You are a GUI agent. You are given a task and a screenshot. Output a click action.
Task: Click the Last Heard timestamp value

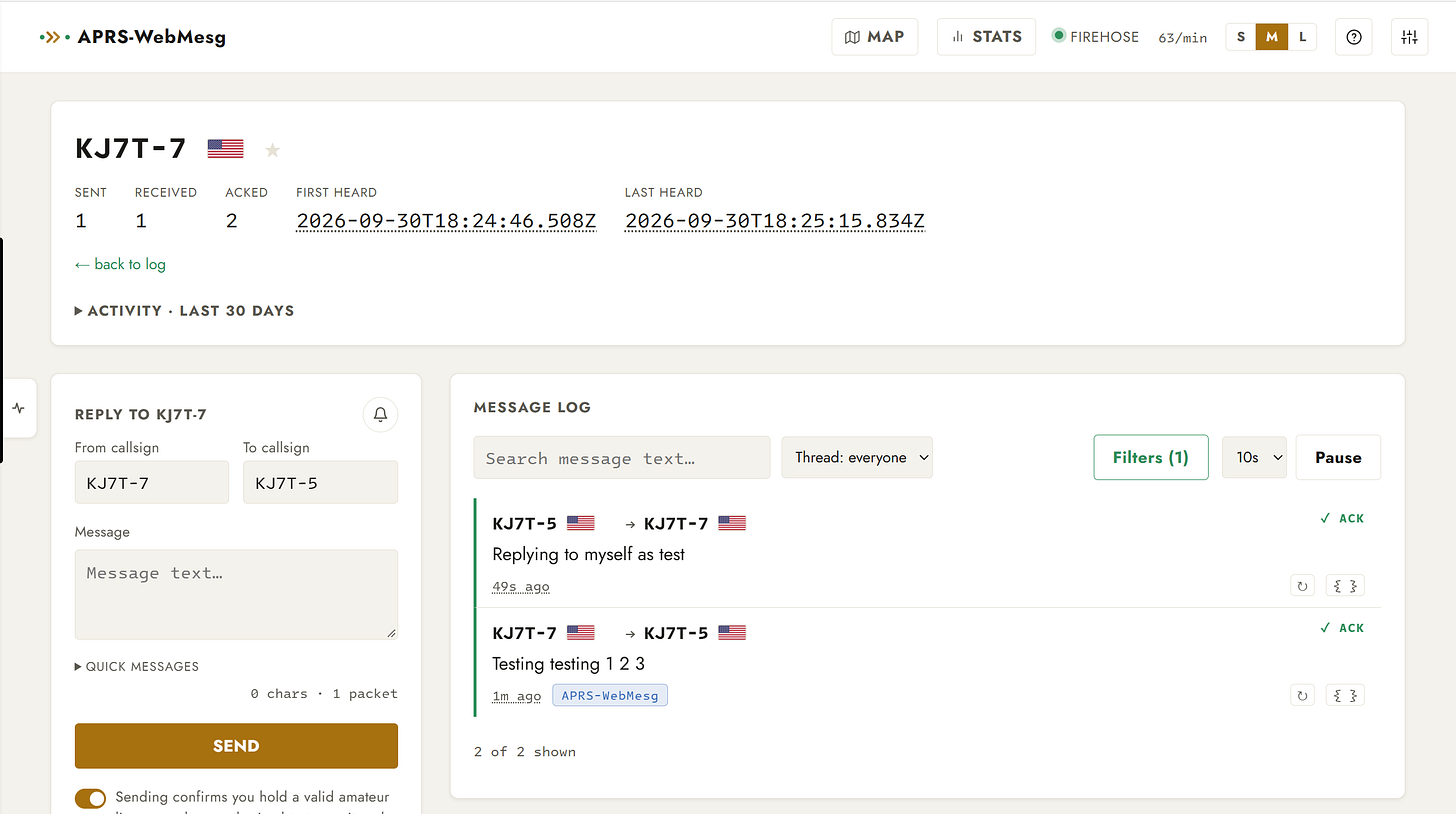point(775,221)
